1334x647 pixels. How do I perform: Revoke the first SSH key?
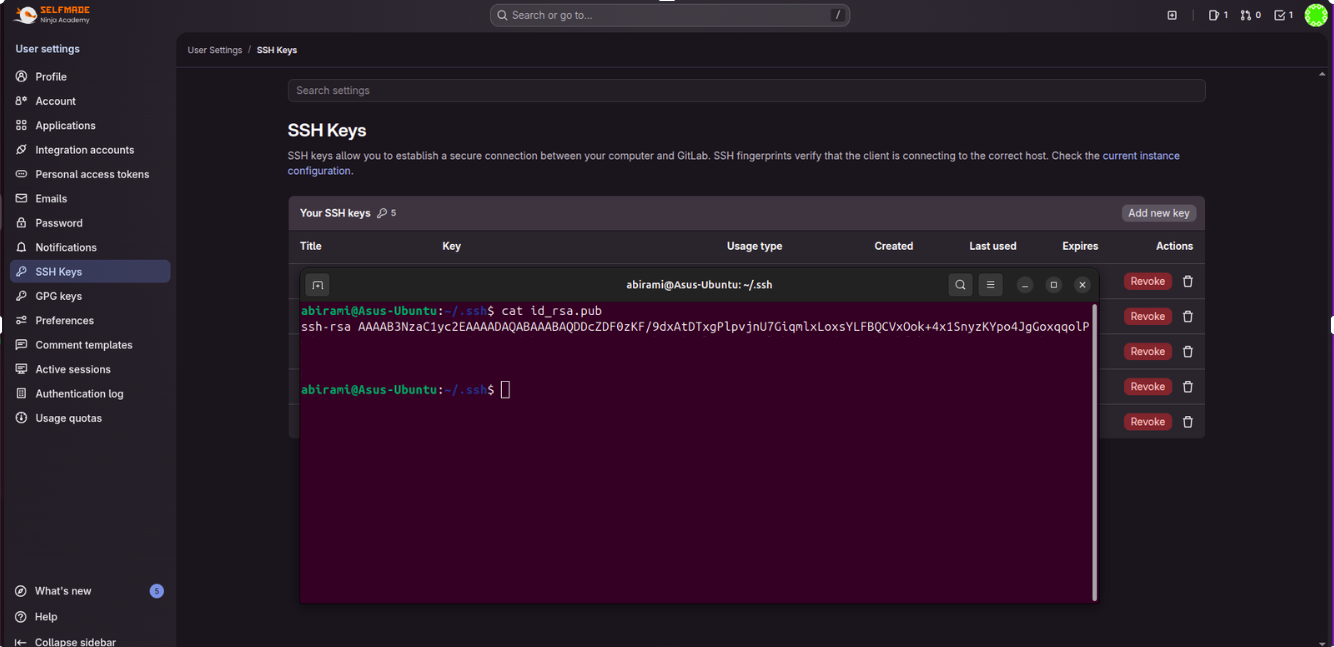click(1147, 282)
